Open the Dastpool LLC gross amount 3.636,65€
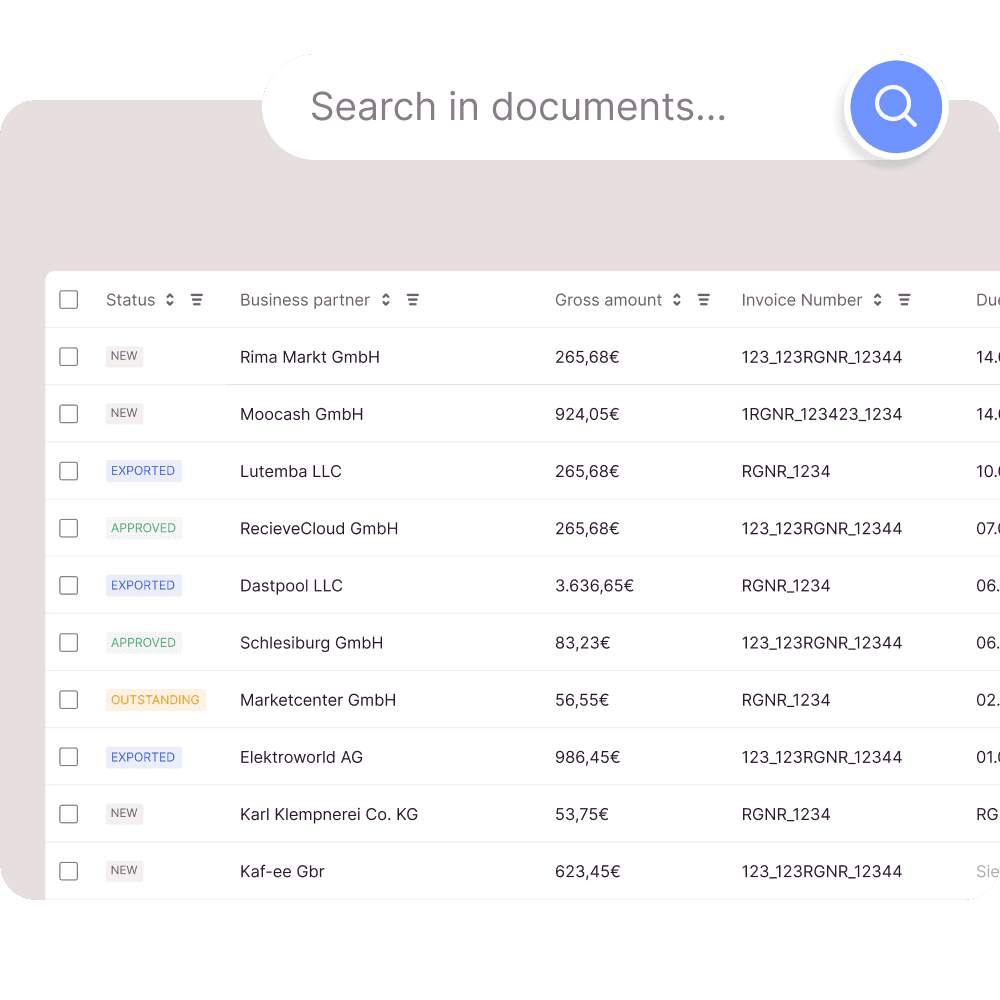This screenshot has width=1000, height=1000. coord(594,586)
